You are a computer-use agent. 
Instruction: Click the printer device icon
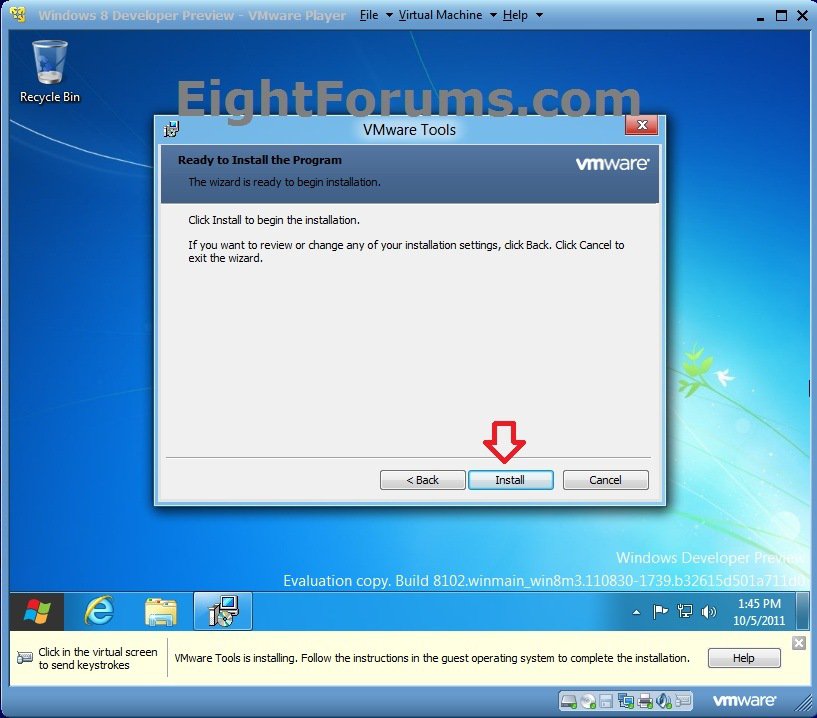click(x=645, y=701)
